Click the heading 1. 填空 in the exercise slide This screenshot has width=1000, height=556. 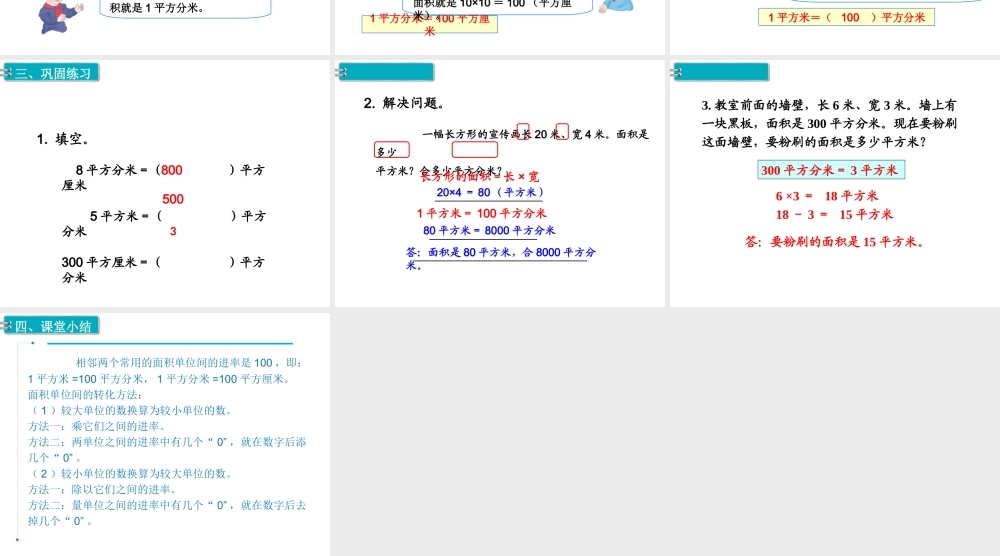click(63, 139)
